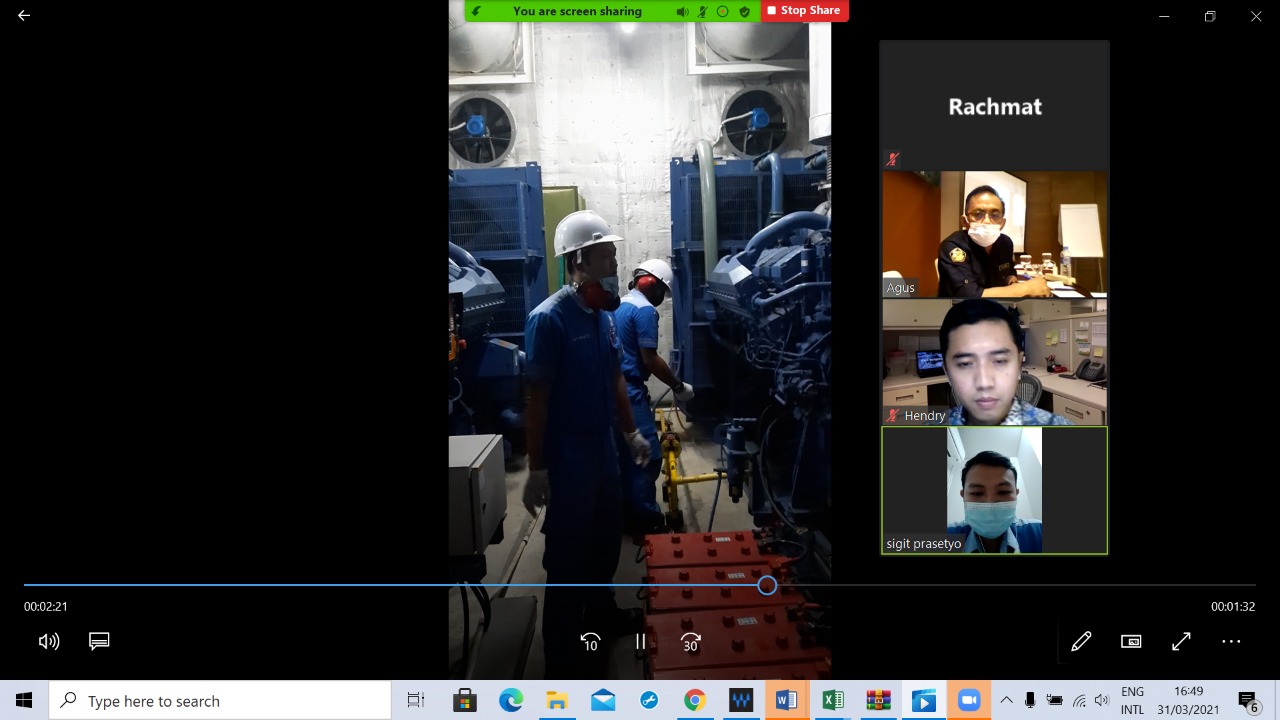
Task: Switch to Zoom on taskbar
Action: (969, 701)
